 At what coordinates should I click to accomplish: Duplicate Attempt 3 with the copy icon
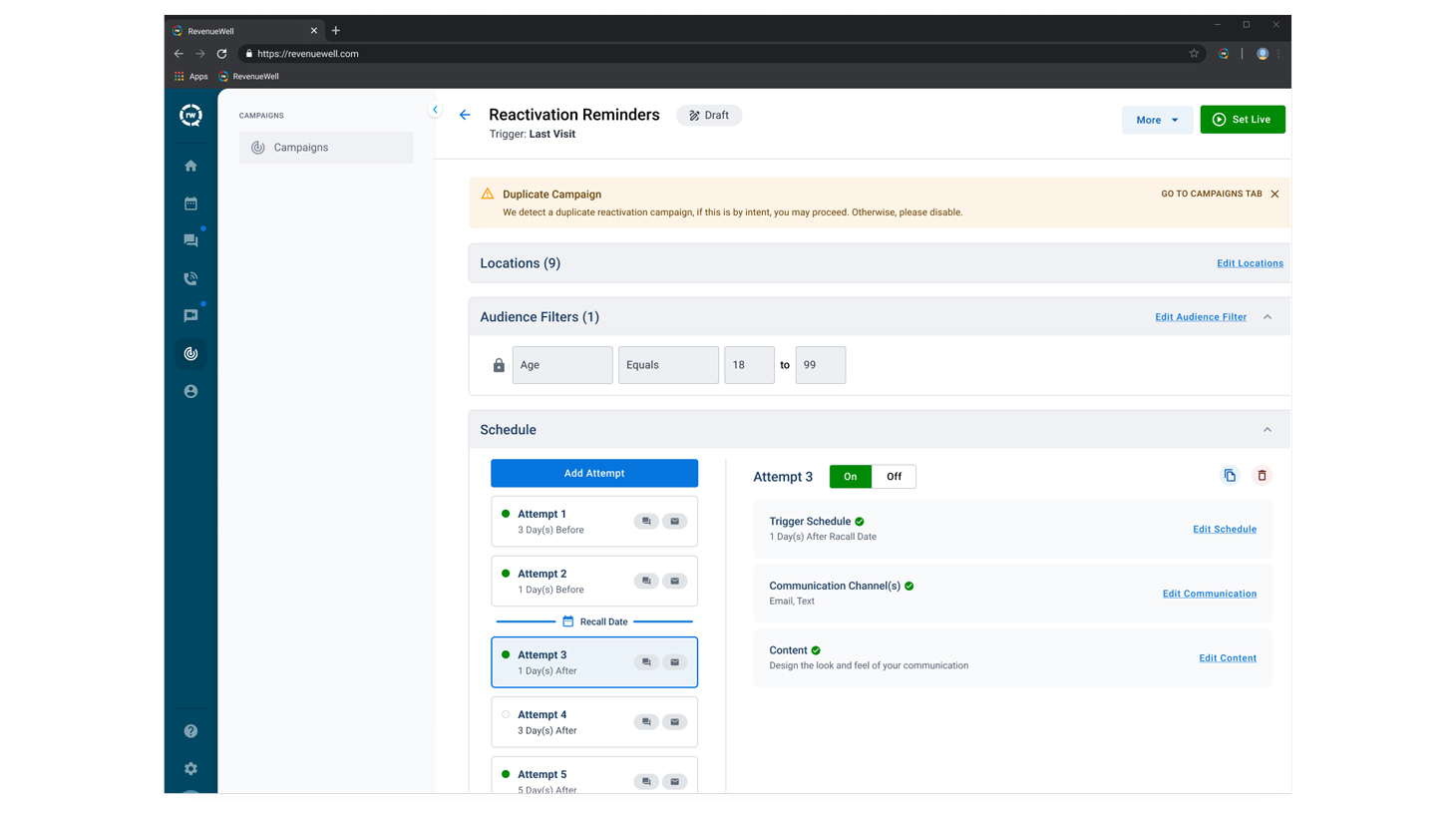[1230, 476]
